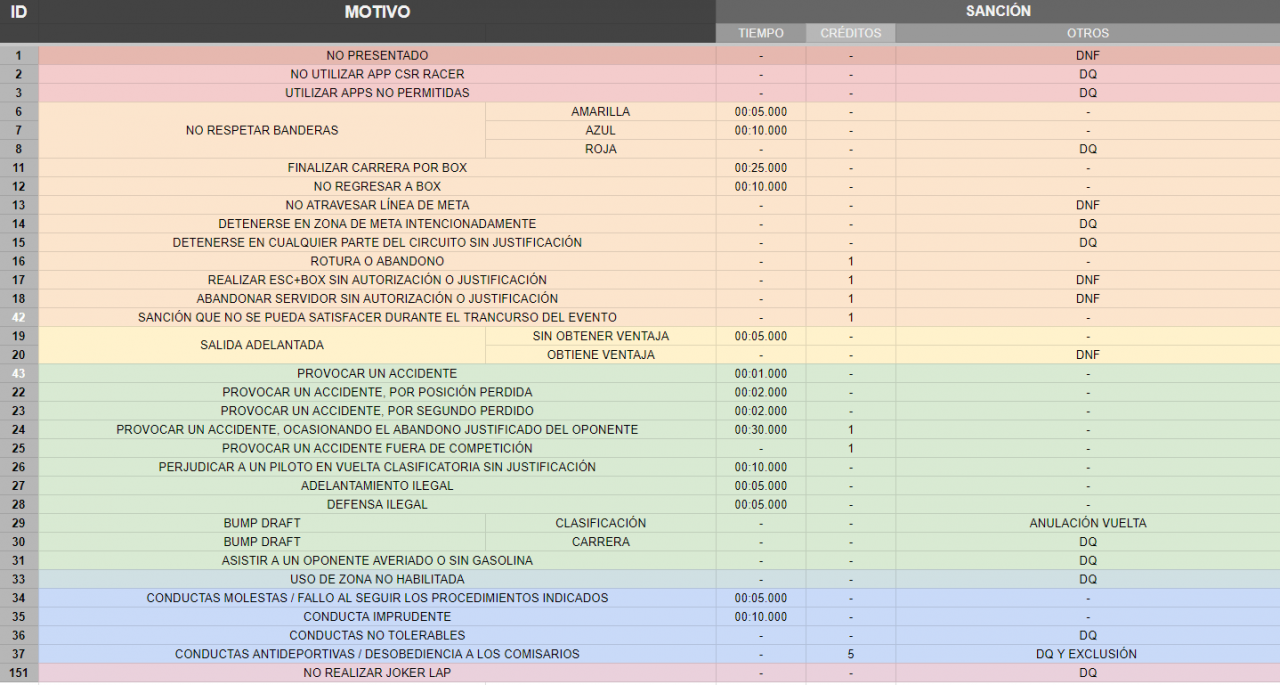Select the NO RESPETAR BANDERAS merged cell
The width and height of the screenshot is (1280, 685).
(x=262, y=130)
